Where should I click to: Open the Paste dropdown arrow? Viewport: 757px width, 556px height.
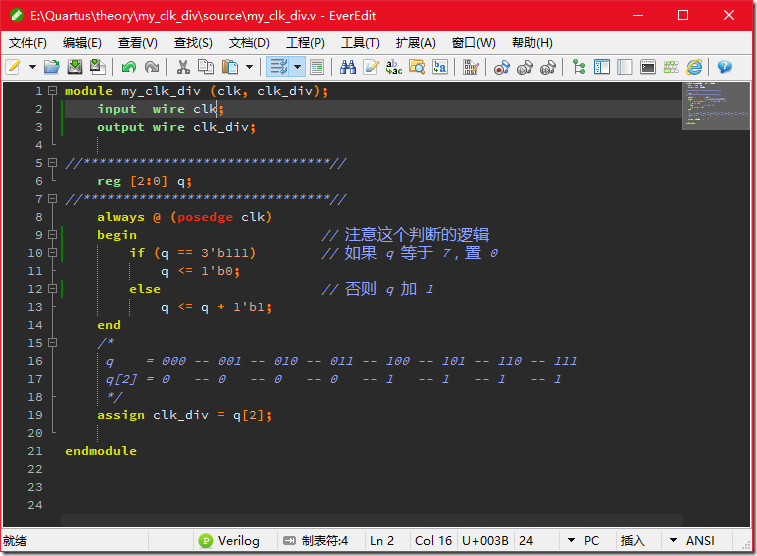click(250, 67)
